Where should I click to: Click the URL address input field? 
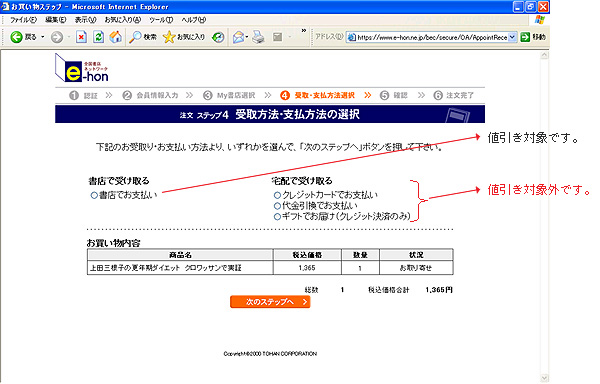point(432,37)
